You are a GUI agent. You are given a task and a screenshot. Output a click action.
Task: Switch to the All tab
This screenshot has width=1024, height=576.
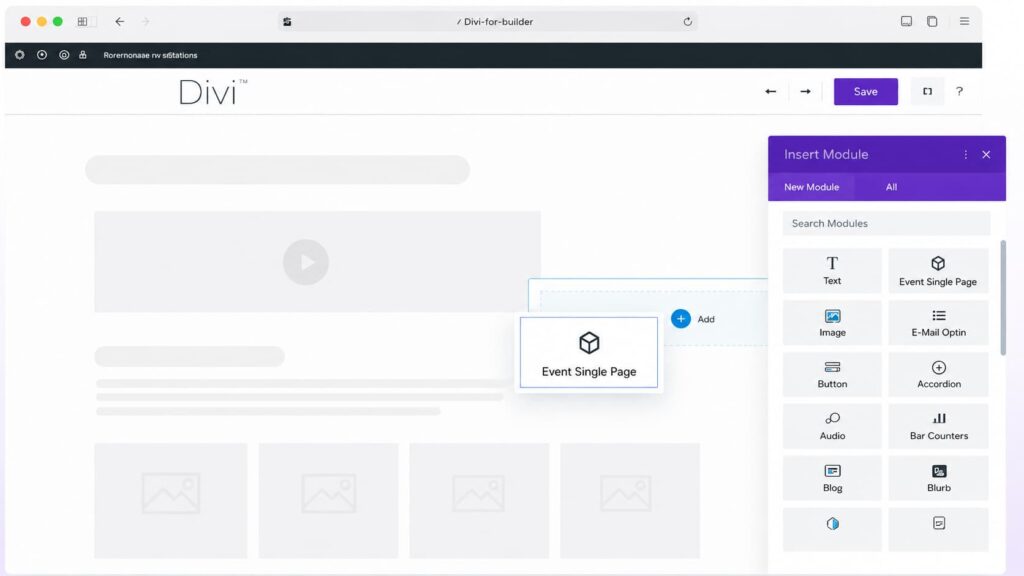(x=891, y=187)
